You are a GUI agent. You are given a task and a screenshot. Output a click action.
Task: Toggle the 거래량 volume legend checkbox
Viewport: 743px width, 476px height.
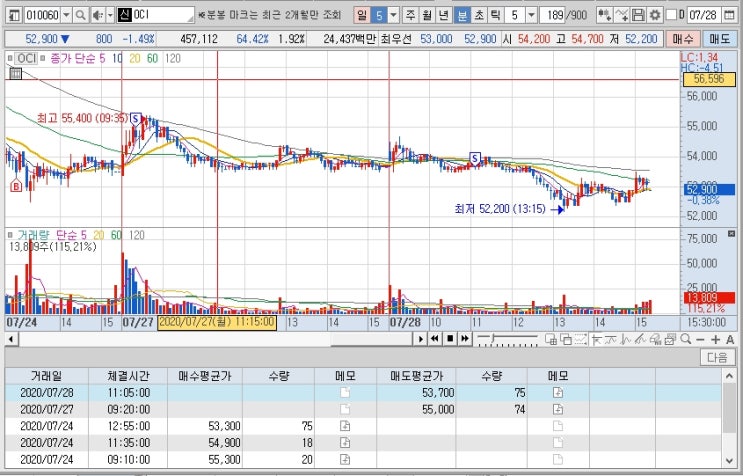(10, 235)
